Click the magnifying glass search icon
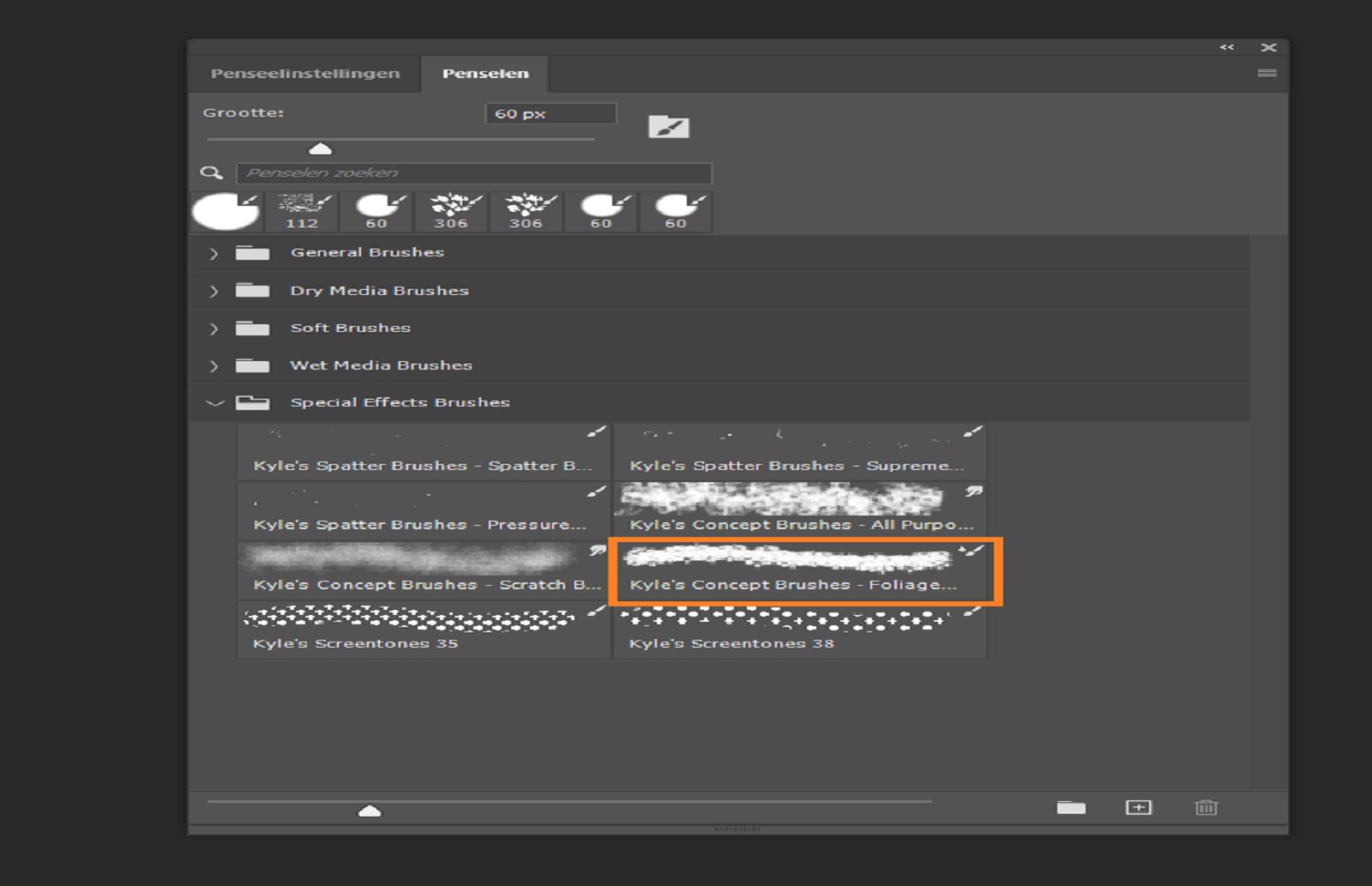Viewport: 1372px width, 886px height. point(211,173)
